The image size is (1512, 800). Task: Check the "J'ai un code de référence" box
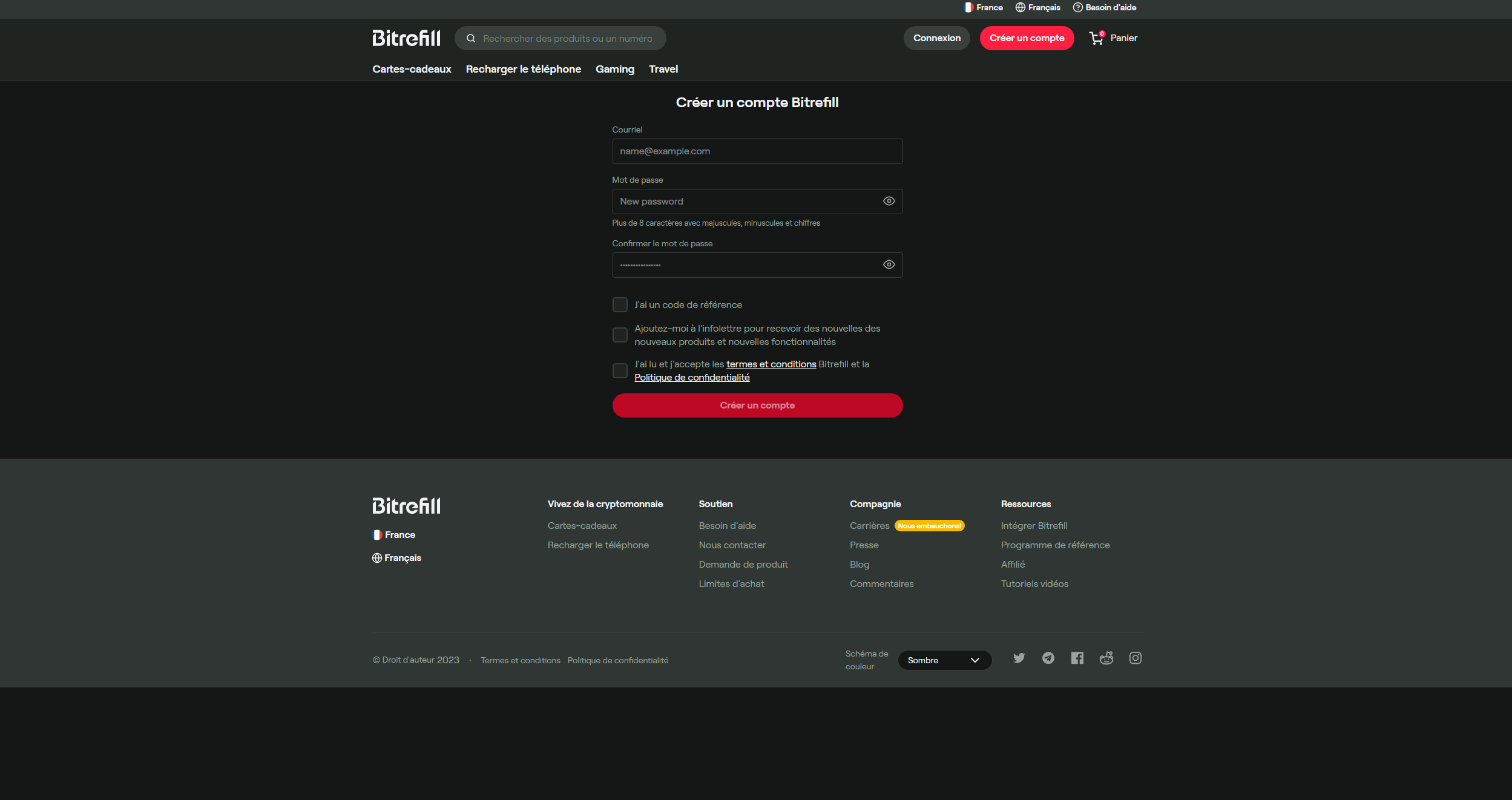click(x=620, y=304)
